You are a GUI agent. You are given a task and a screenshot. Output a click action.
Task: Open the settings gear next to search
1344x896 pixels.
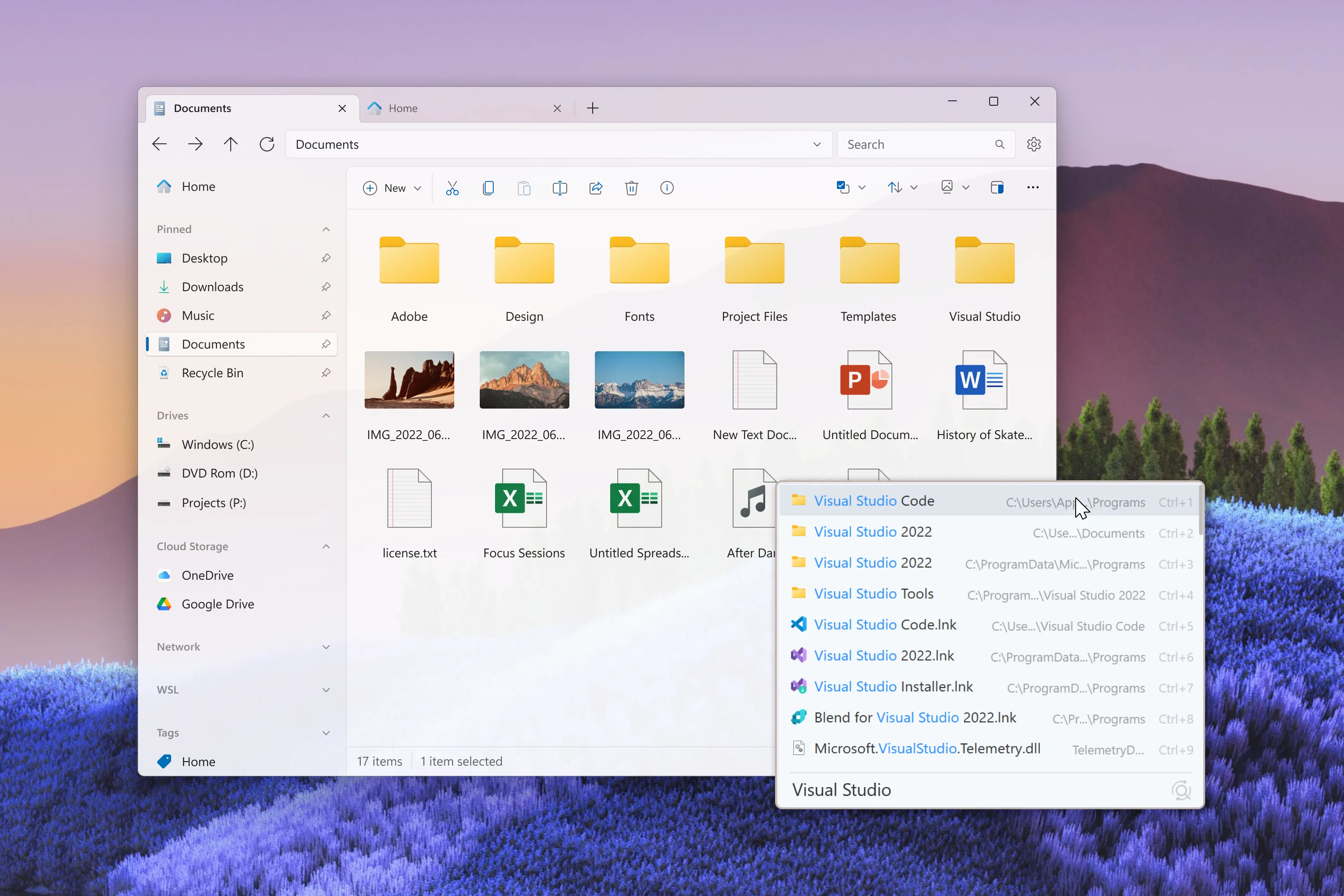point(1034,144)
